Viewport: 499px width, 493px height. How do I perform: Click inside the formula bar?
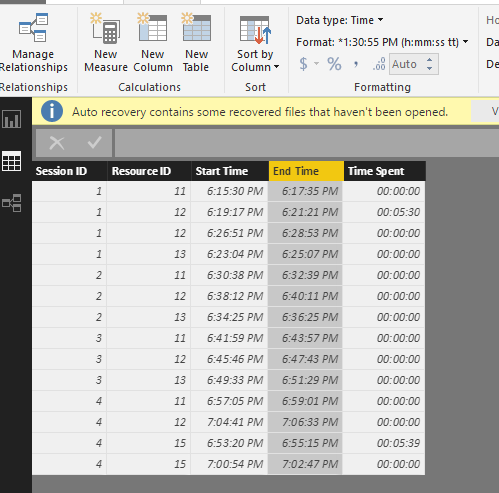pos(307,143)
